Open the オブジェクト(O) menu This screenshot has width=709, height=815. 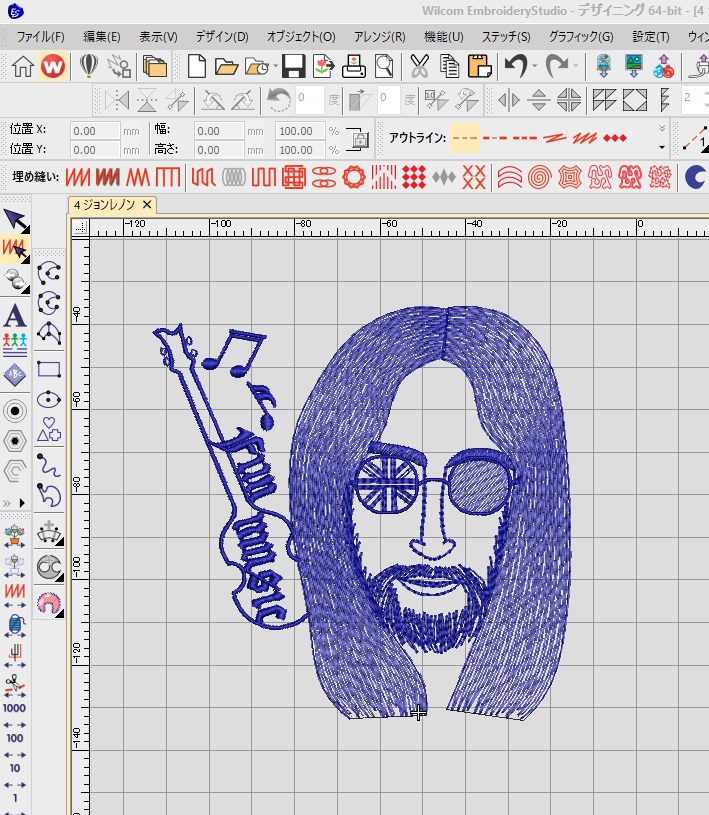point(301,37)
